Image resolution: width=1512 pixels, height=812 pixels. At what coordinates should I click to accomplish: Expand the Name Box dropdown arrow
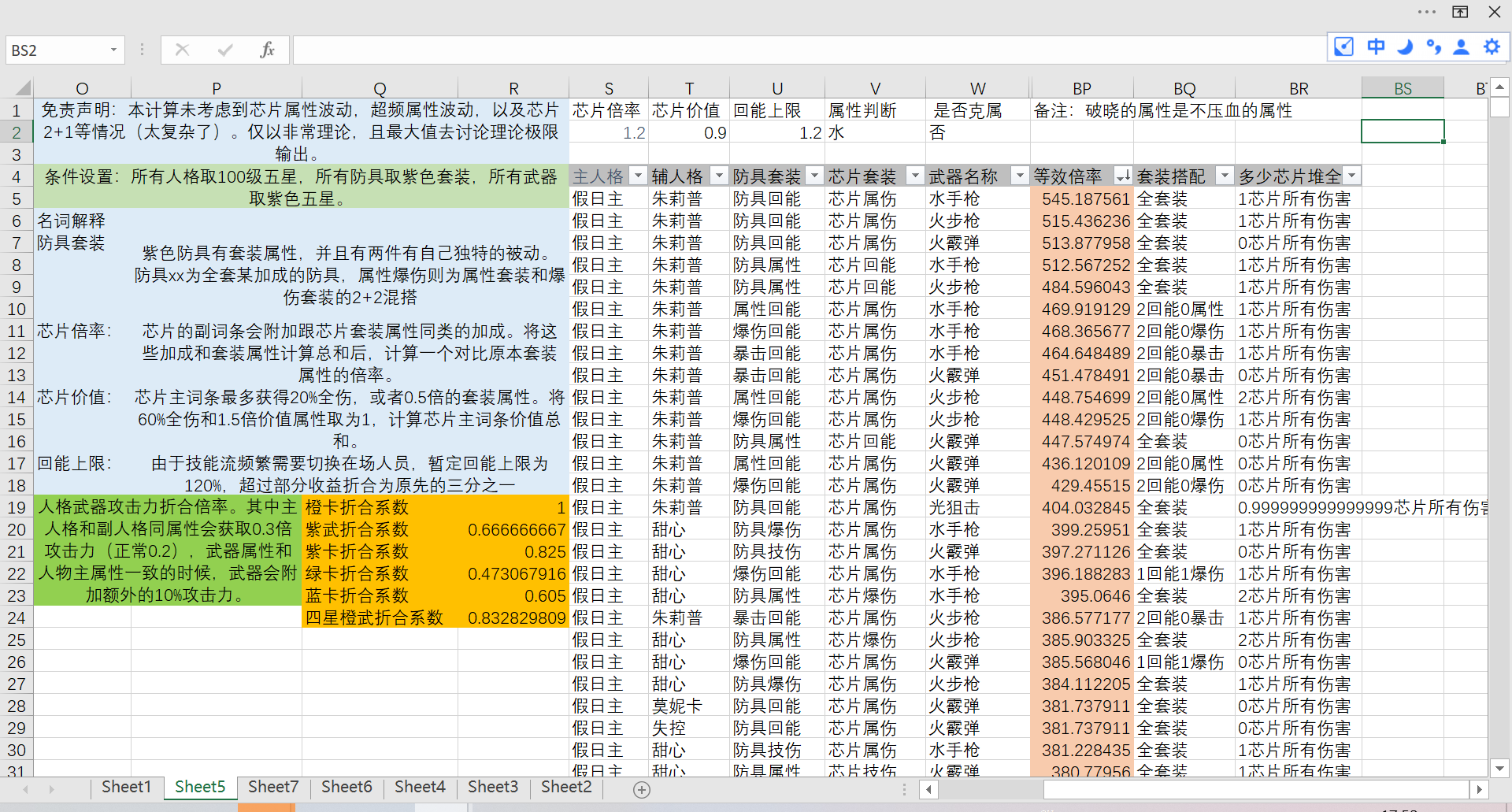113,50
